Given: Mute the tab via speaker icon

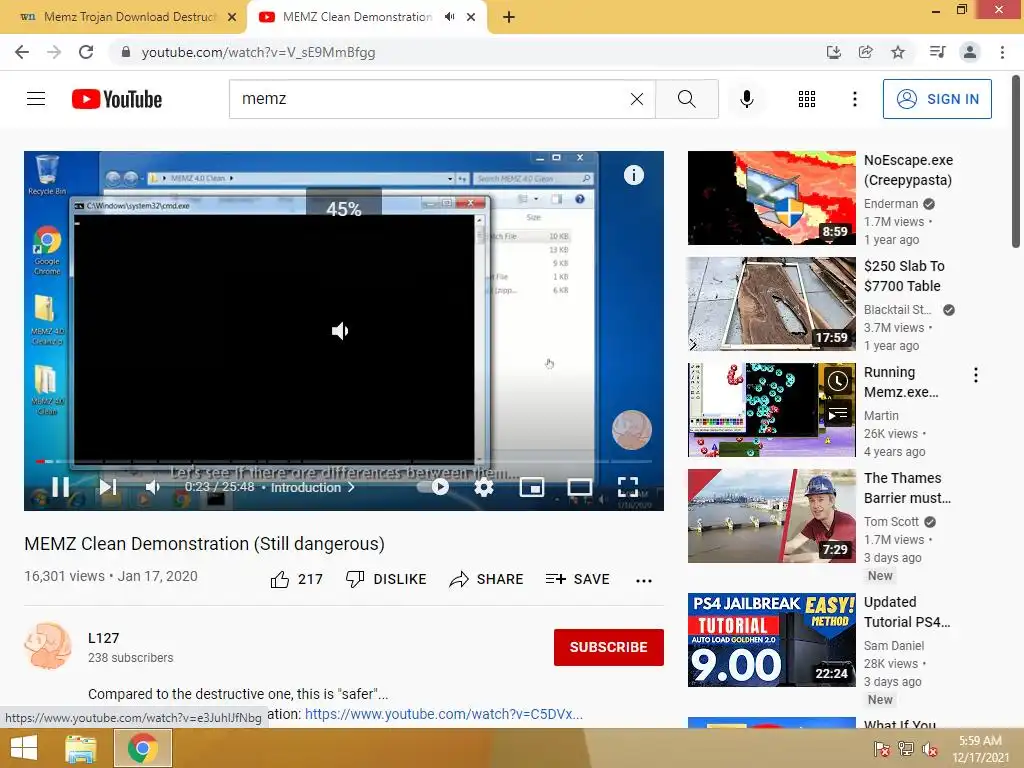Looking at the screenshot, I should [x=449, y=17].
